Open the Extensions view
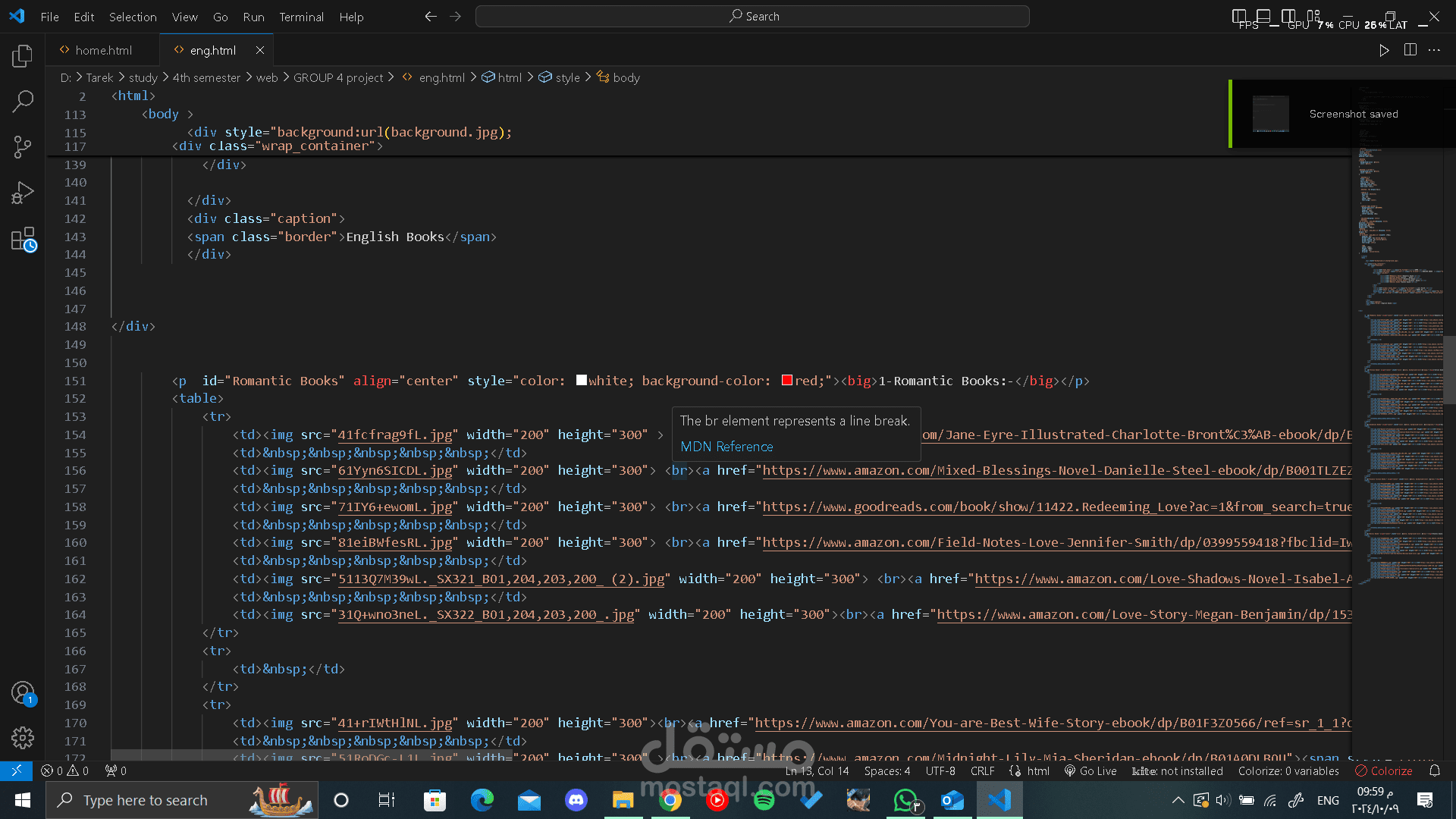 (23, 240)
